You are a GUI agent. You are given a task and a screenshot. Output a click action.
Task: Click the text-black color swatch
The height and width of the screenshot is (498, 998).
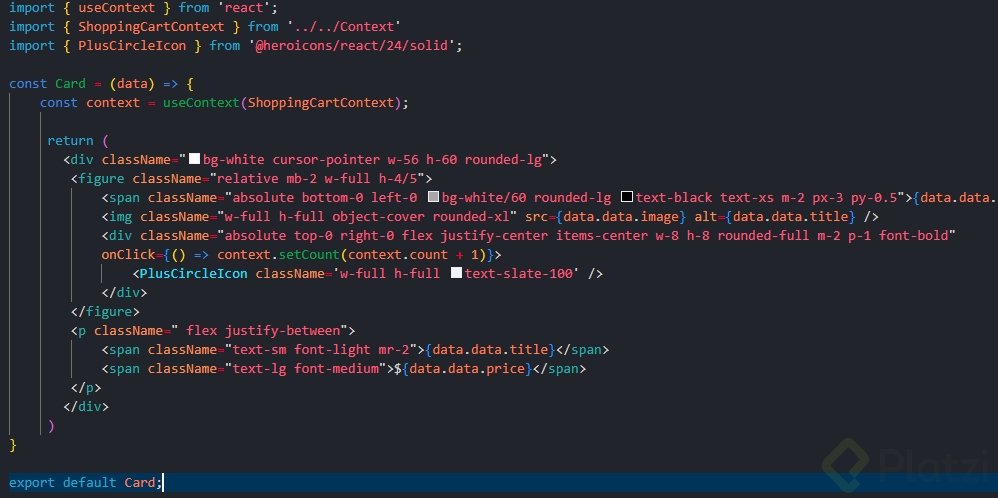pyautogui.click(x=627, y=197)
